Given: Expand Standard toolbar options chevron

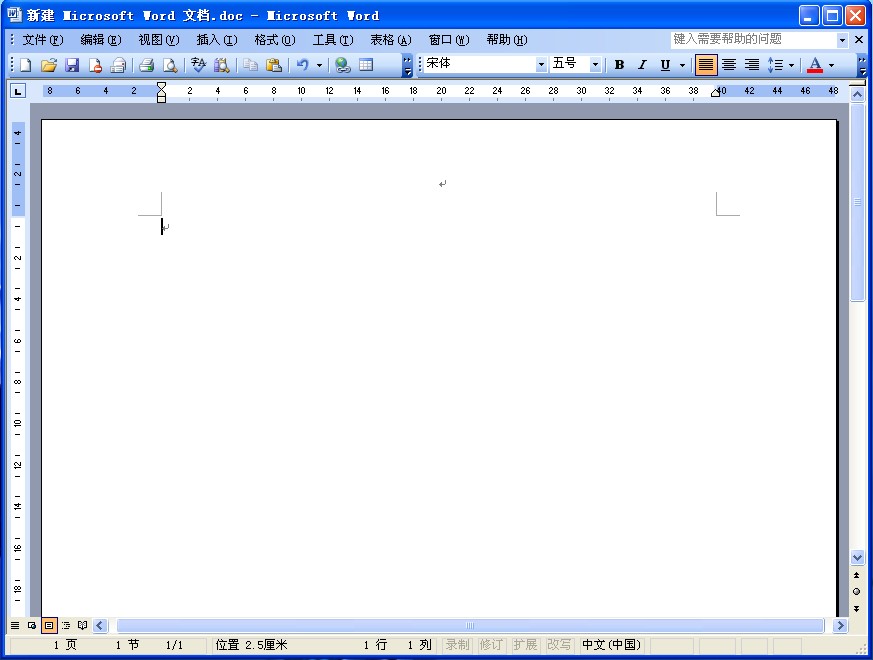Looking at the screenshot, I should pos(408,65).
